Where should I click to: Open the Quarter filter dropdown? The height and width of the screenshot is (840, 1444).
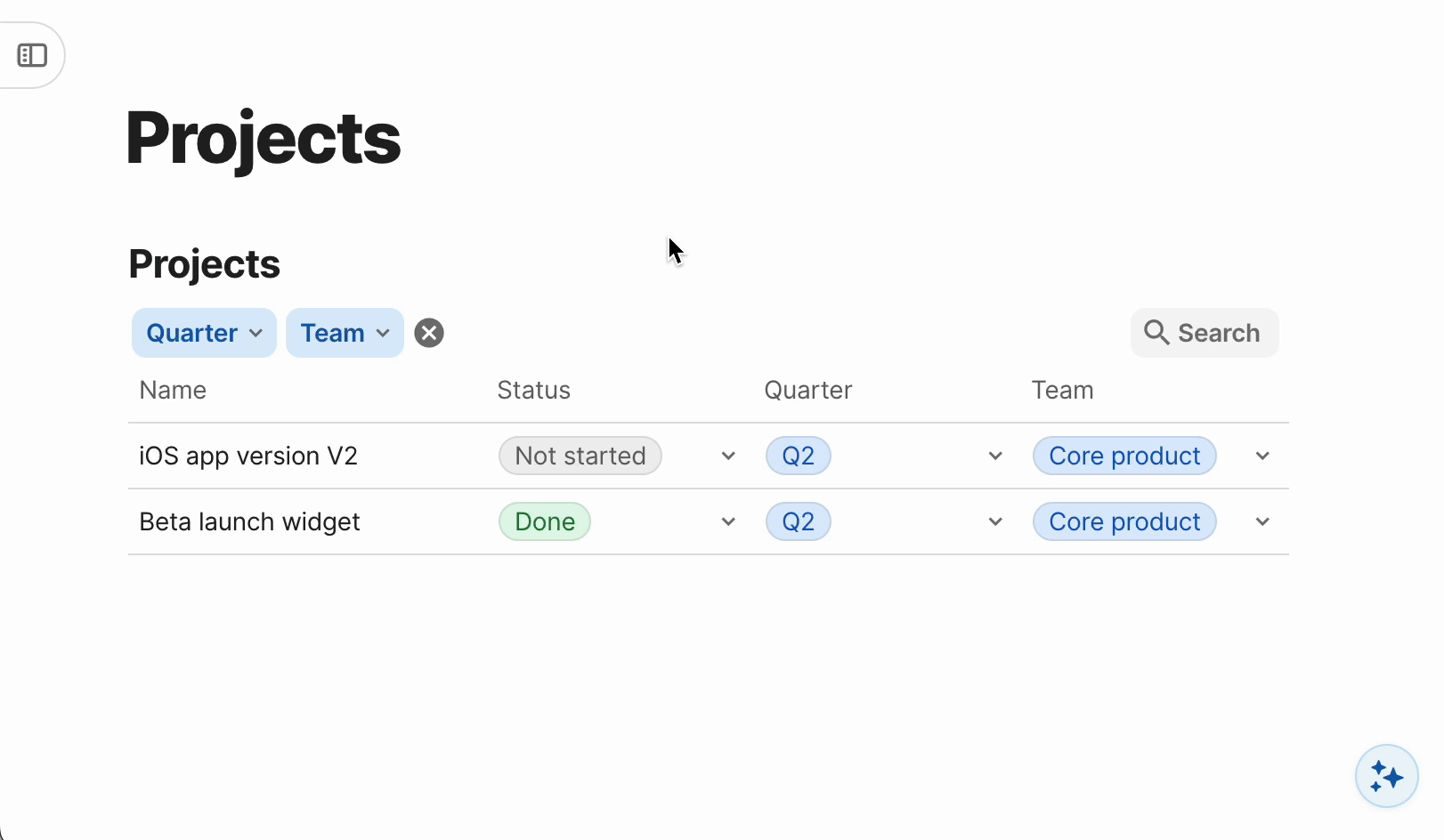coord(204,333)
